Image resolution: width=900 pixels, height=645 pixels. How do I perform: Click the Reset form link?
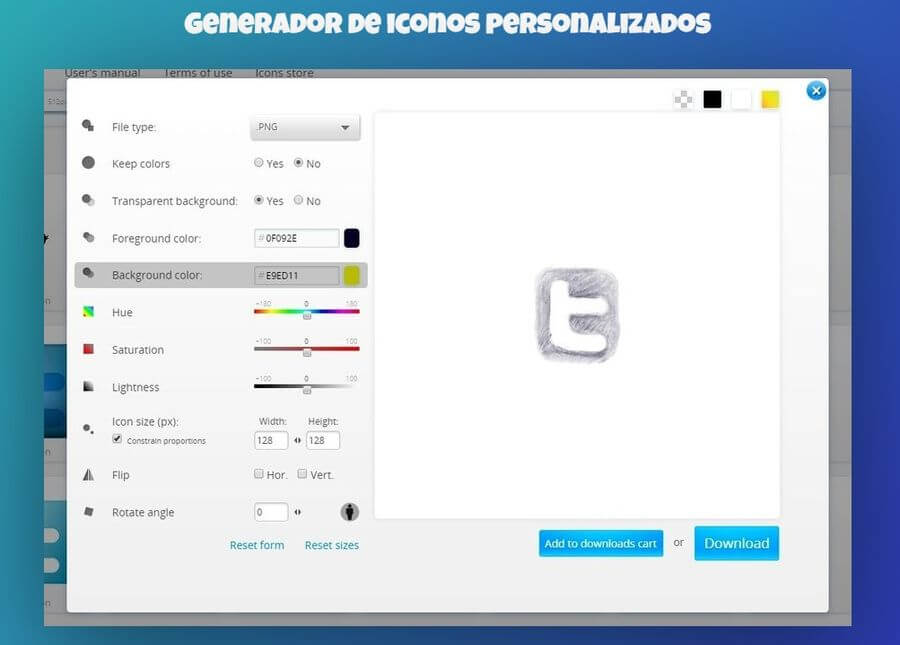click(257, 545)
